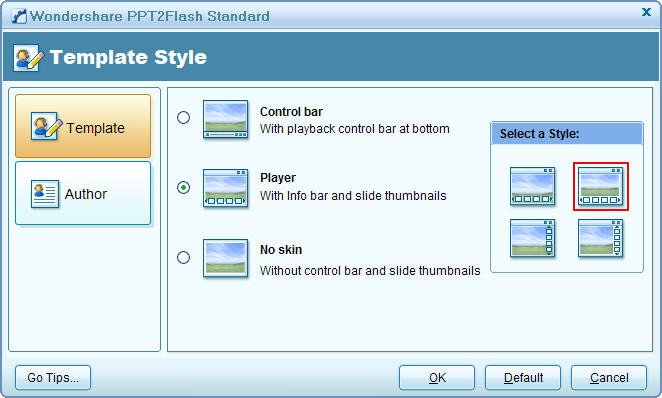Click the 'Player' label text

[278, 178]
